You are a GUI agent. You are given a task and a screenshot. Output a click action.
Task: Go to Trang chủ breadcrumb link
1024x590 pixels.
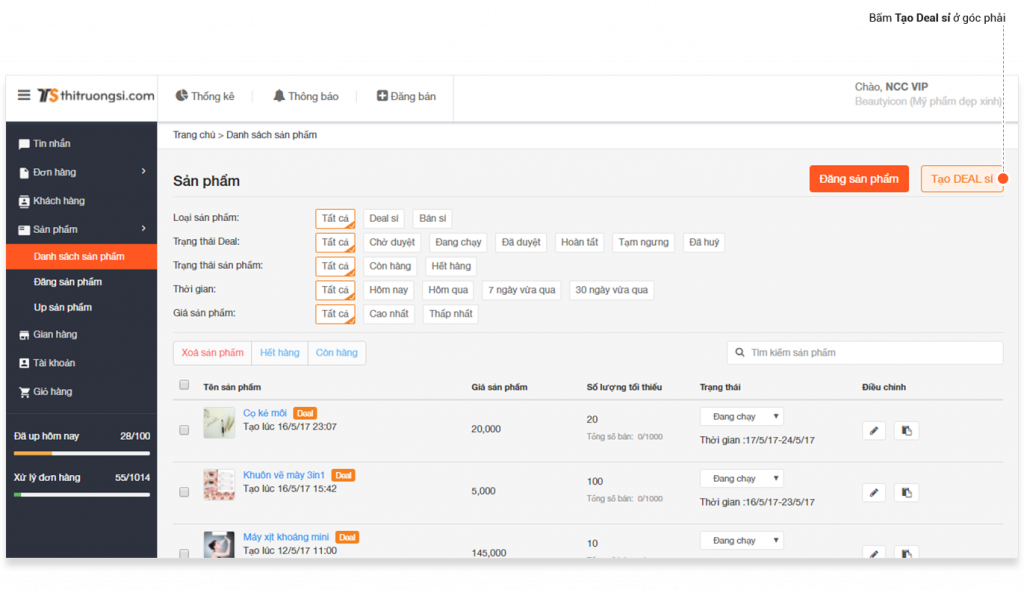(194, 135)
